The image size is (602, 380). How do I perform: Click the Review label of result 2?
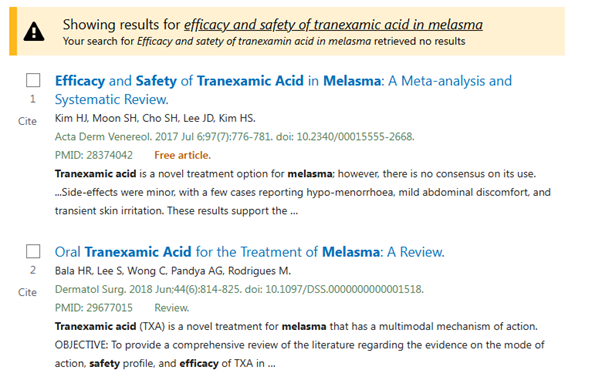coord(172,307)
